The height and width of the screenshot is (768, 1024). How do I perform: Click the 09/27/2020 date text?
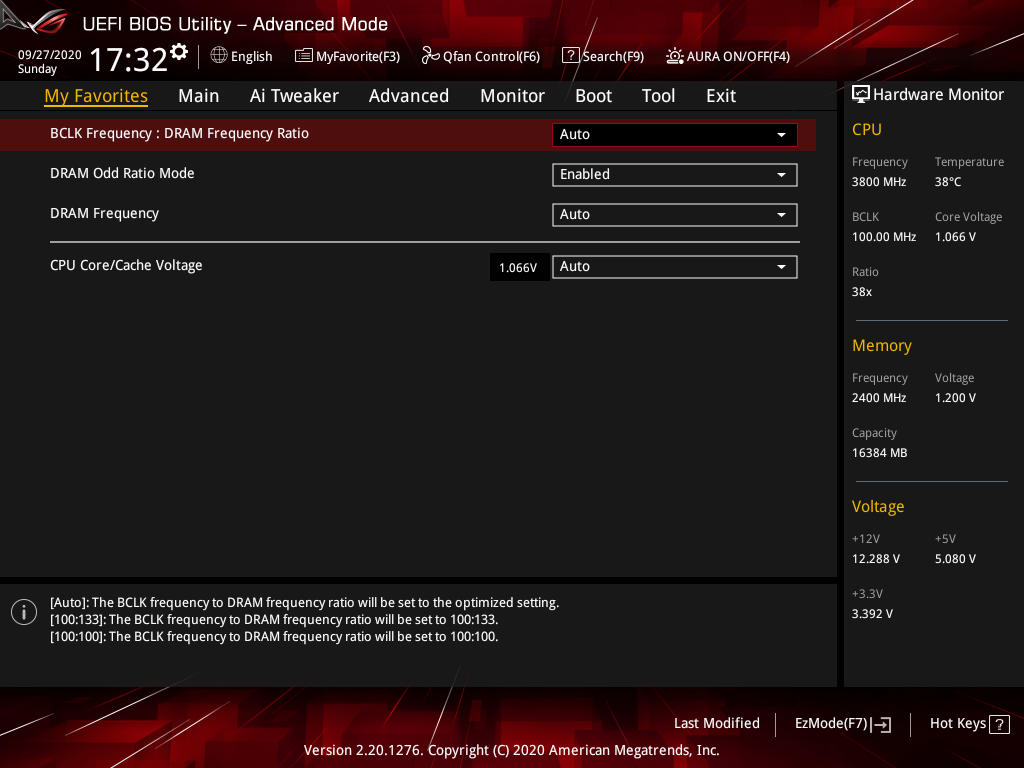(x=50, y=55)
